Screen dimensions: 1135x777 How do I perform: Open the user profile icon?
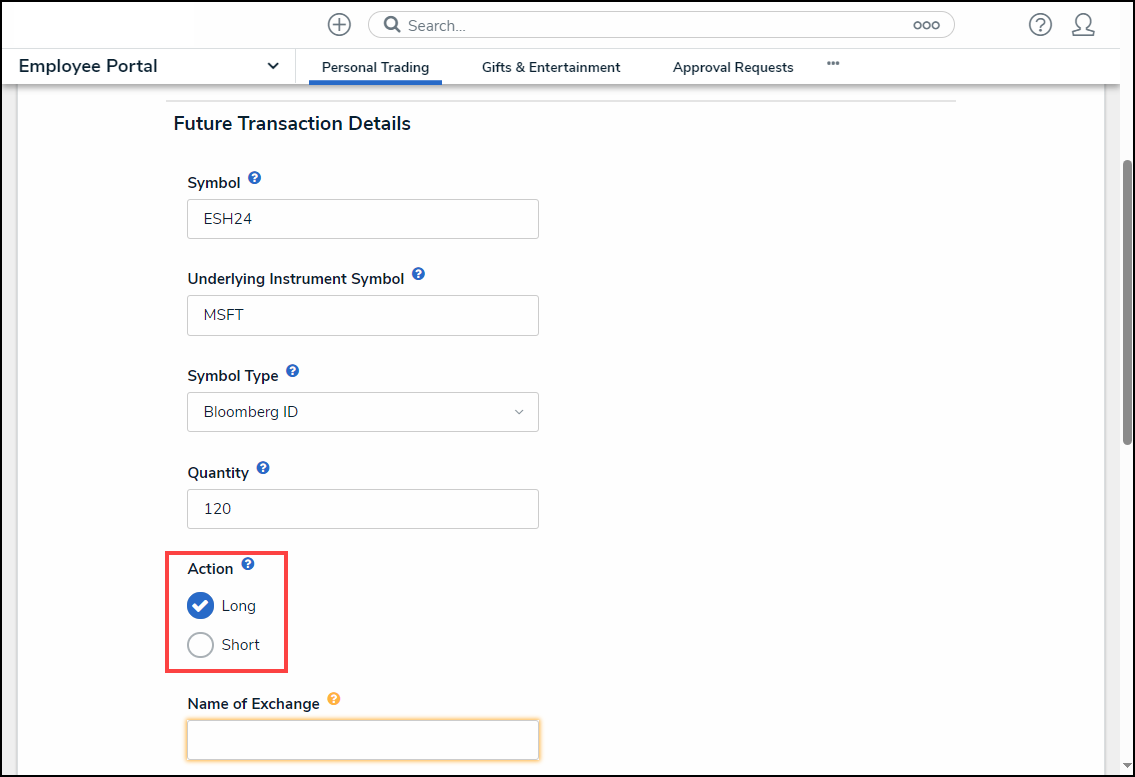pyautogui.click(x=1083, y=25)
